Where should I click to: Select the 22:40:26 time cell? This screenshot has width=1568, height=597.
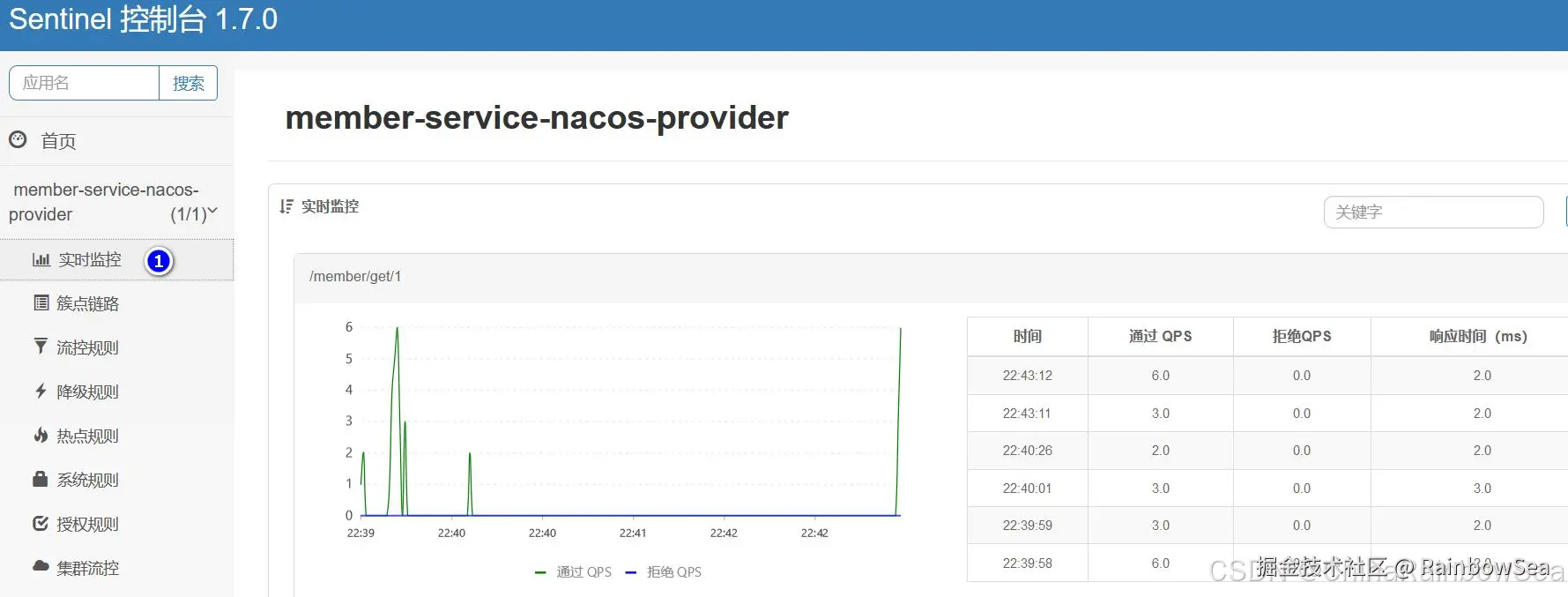1028,451
